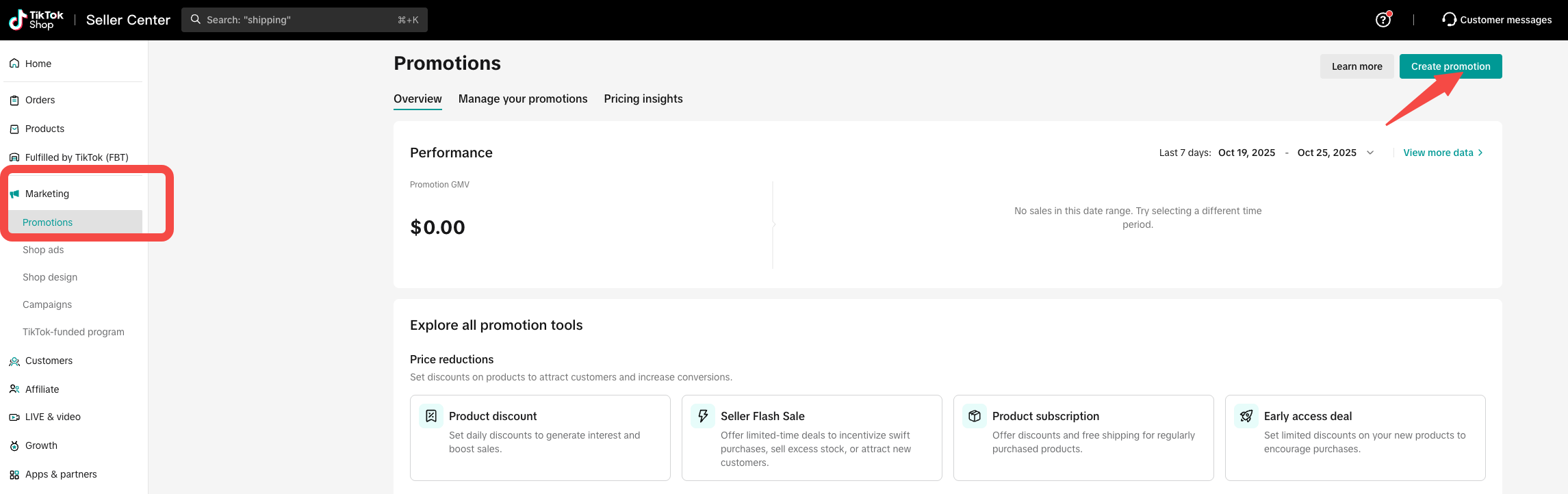
Task: Select the Product discount card icon
Action: [431, 416]
